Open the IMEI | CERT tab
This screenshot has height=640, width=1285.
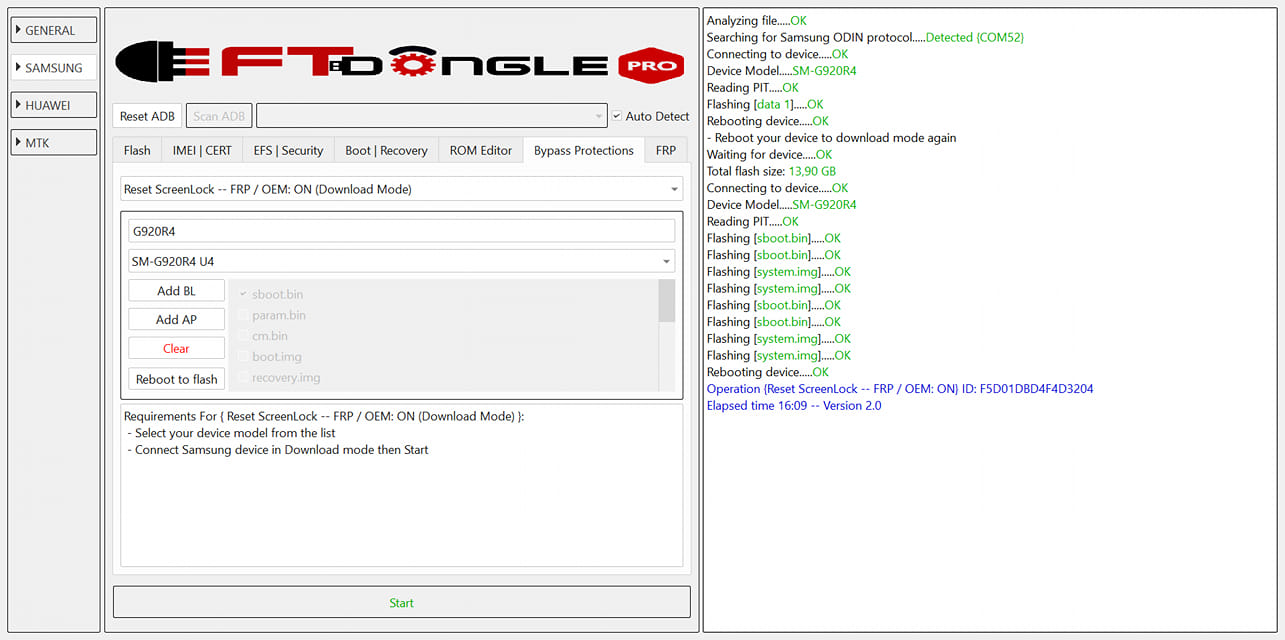202,150
